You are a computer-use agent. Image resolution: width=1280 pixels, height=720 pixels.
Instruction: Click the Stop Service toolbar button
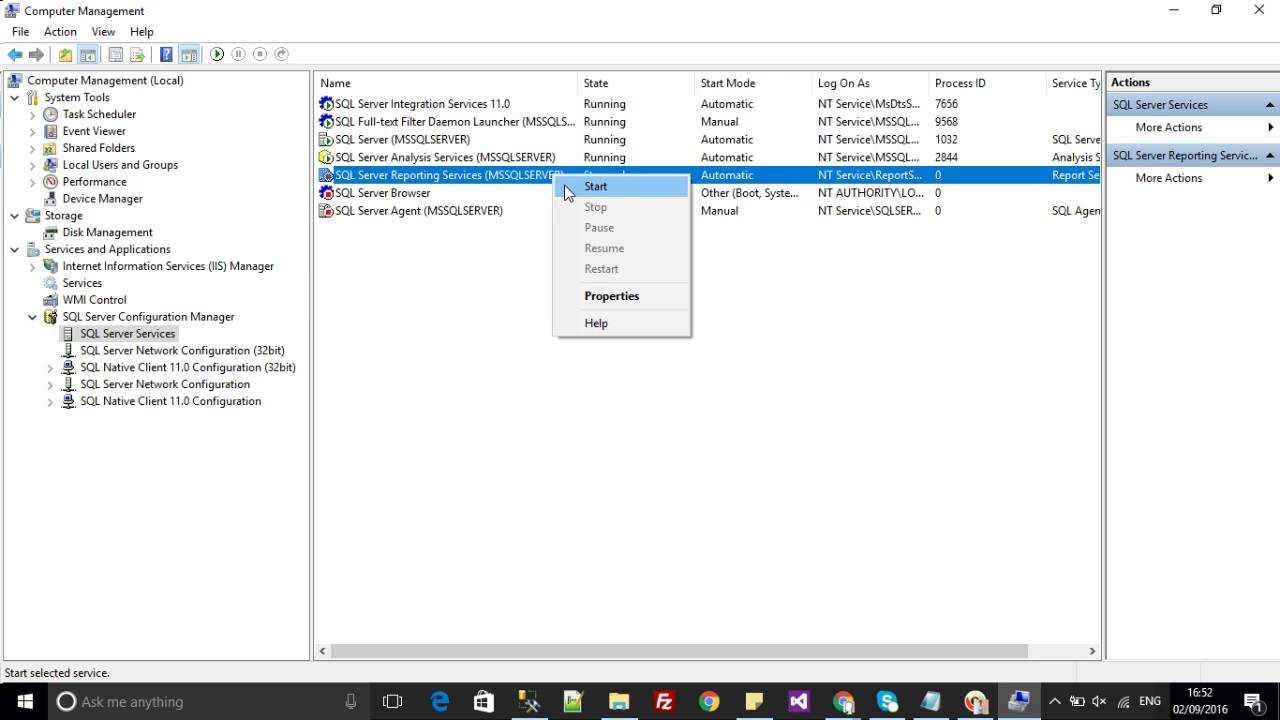(260, 54)
